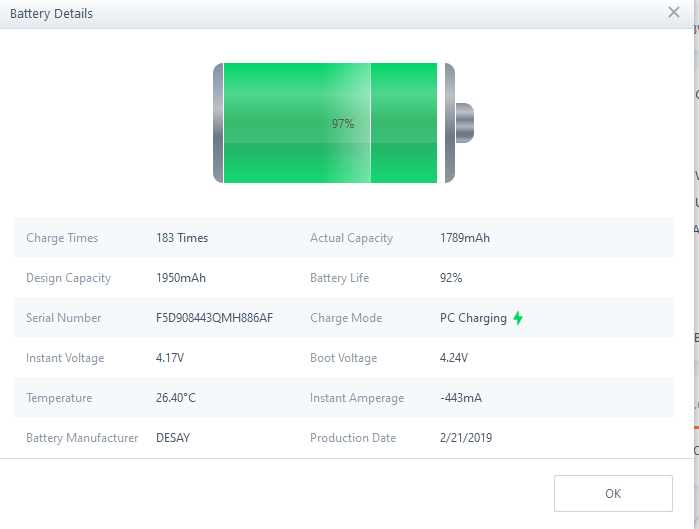
Task: Click the OK button
Action: [613, 493]
